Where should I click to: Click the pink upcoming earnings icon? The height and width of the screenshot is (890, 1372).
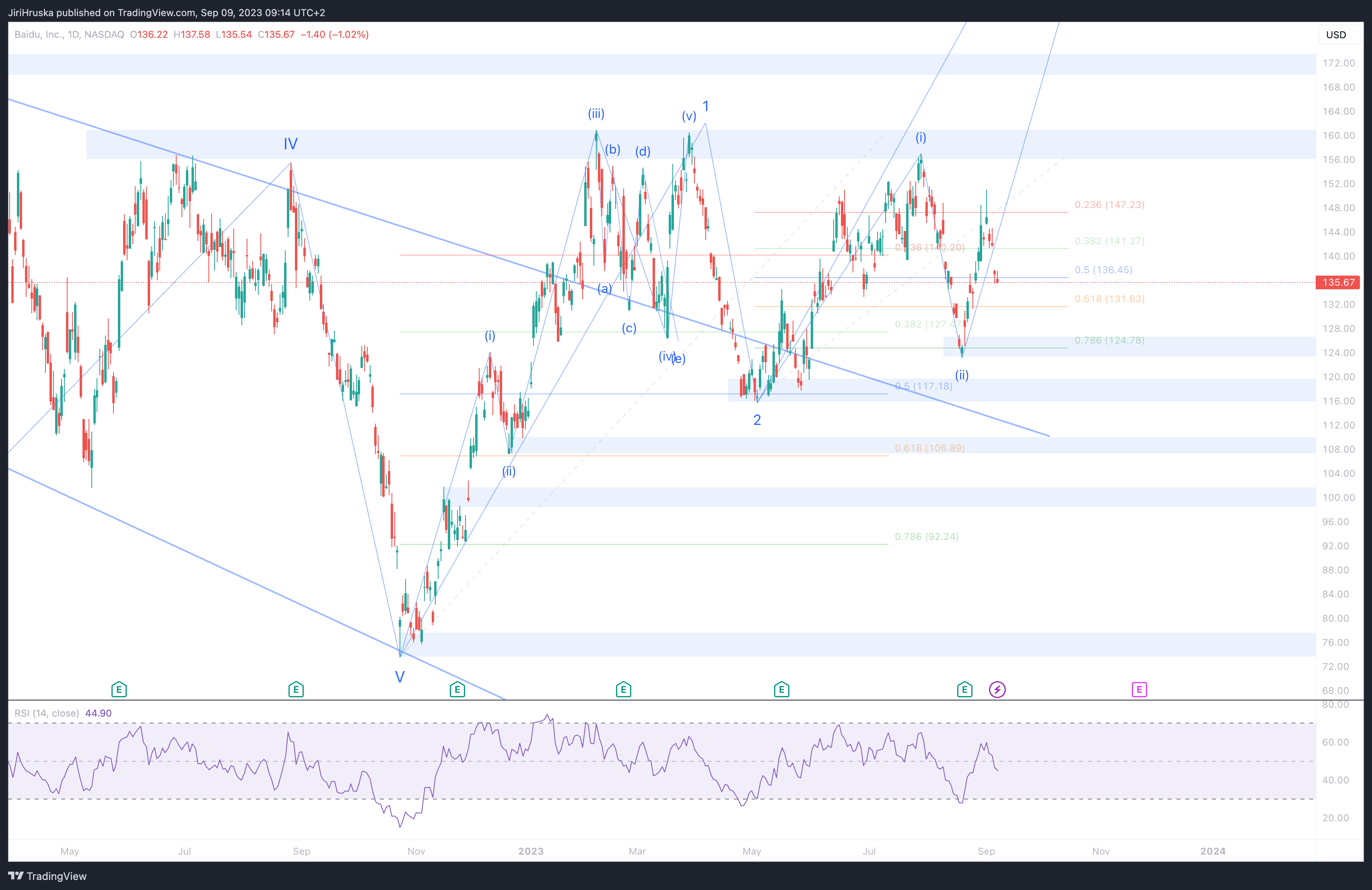pos(1139,689)
